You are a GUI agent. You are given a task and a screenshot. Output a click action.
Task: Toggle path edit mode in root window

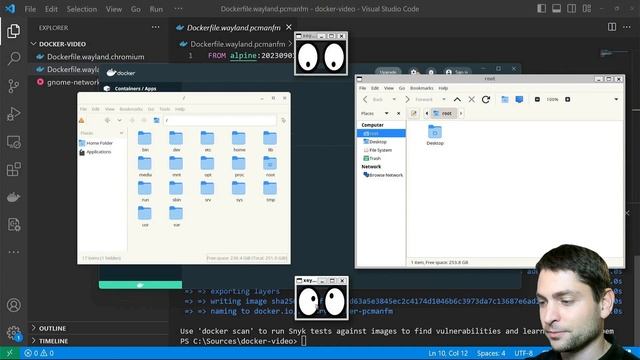pos(414,113)
